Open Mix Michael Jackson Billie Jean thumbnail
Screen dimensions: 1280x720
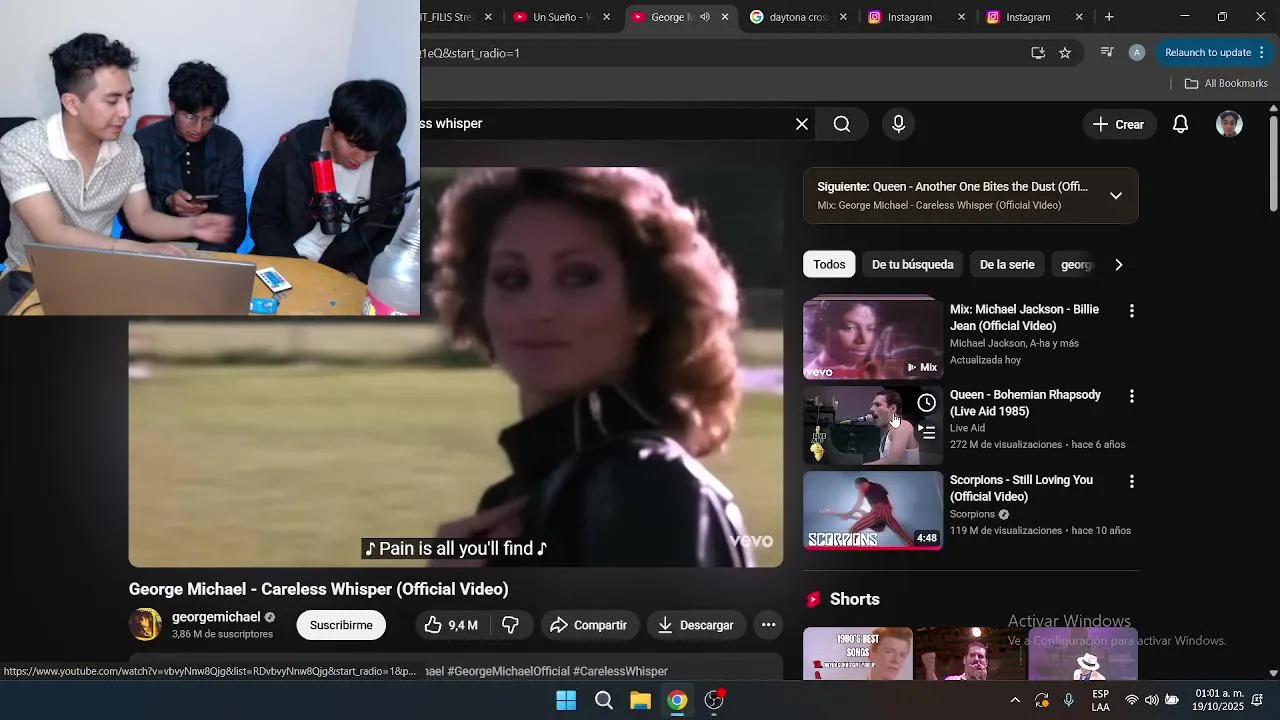873,340
